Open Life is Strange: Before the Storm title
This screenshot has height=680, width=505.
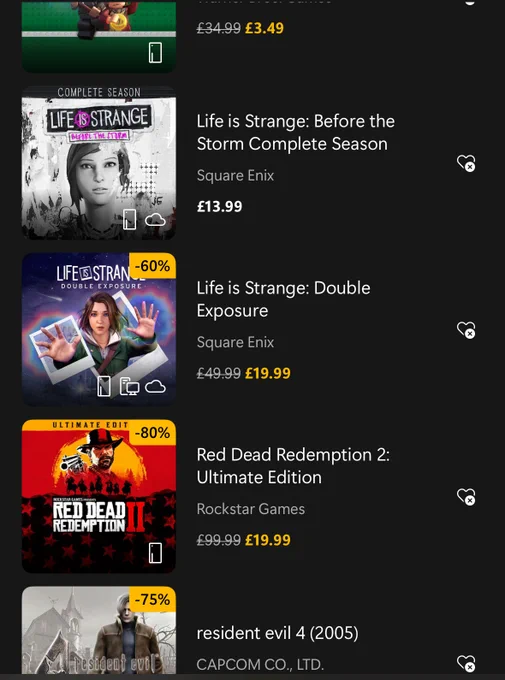pyautogui.click(x=295, y=133)
